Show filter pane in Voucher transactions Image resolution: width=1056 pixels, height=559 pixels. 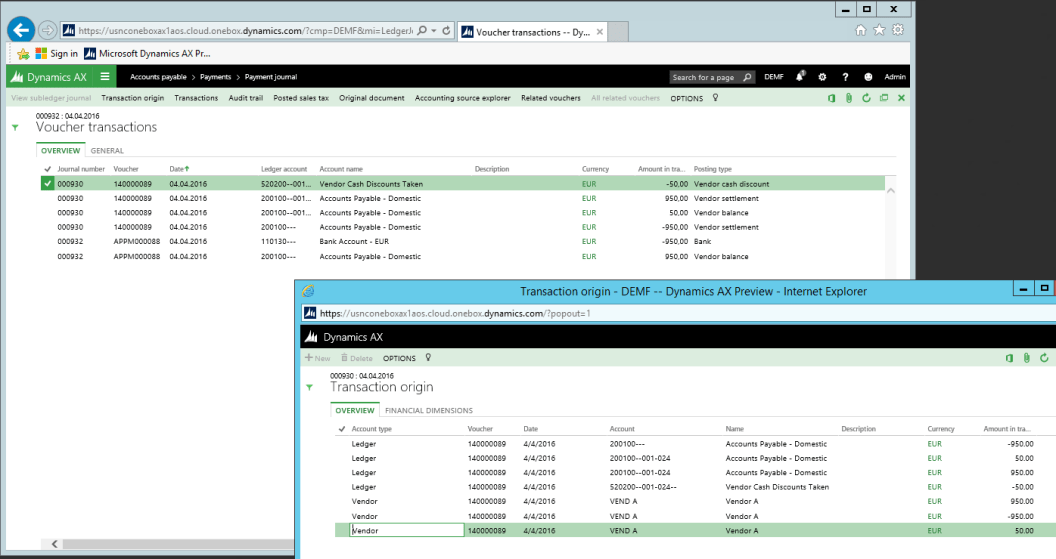[15, 127]
